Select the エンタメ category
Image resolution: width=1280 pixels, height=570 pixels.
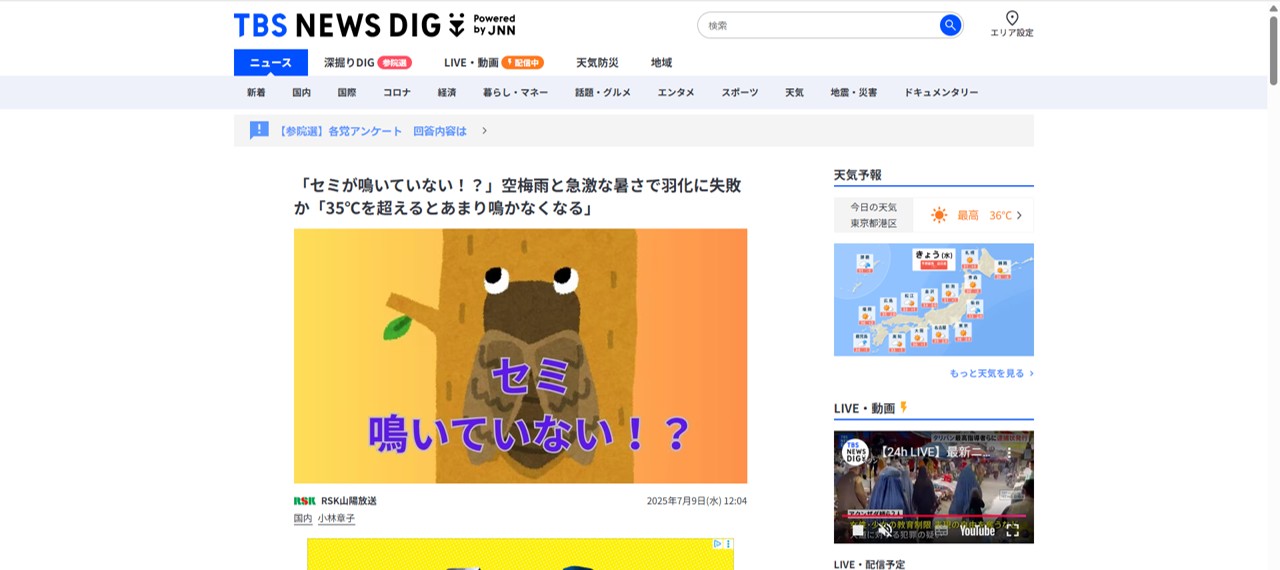676,92
